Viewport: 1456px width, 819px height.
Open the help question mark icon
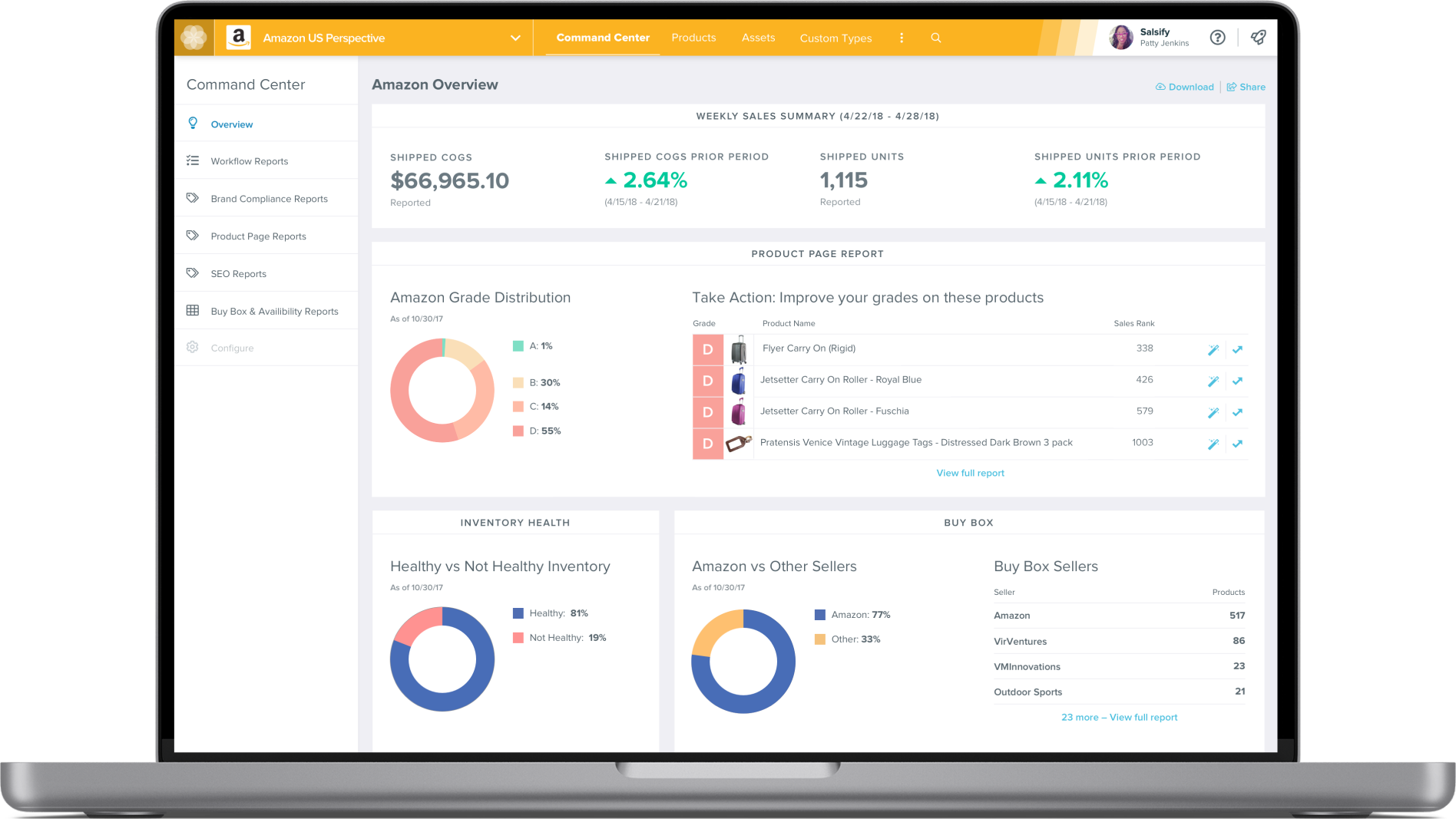tap(1217, 38)
